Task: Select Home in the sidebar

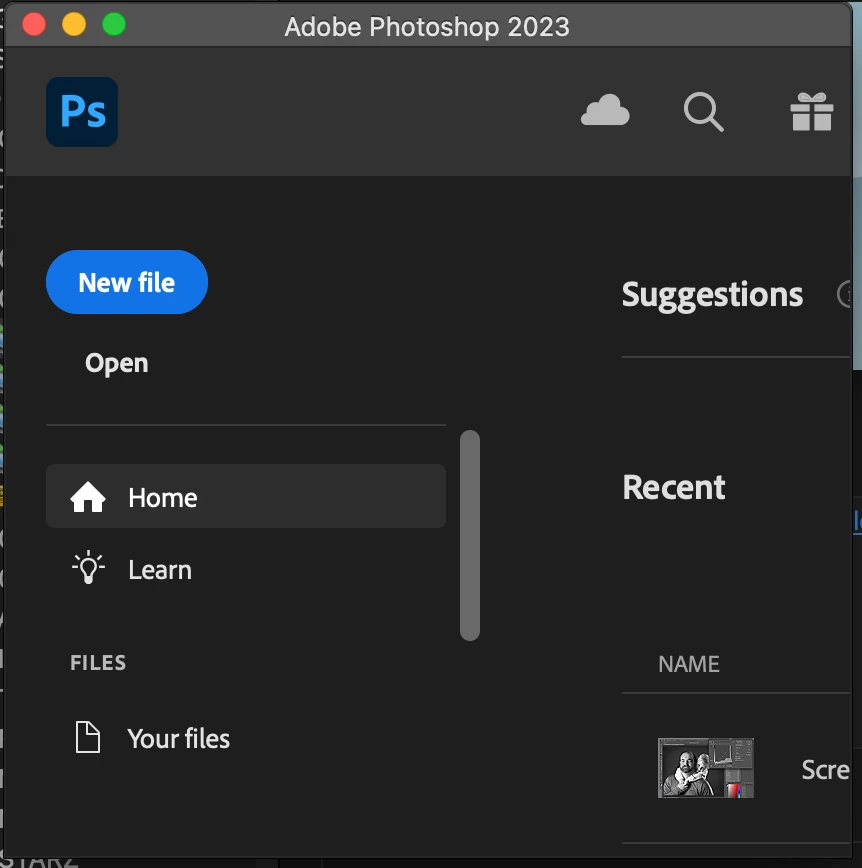Action: click(x=246, y=496)
